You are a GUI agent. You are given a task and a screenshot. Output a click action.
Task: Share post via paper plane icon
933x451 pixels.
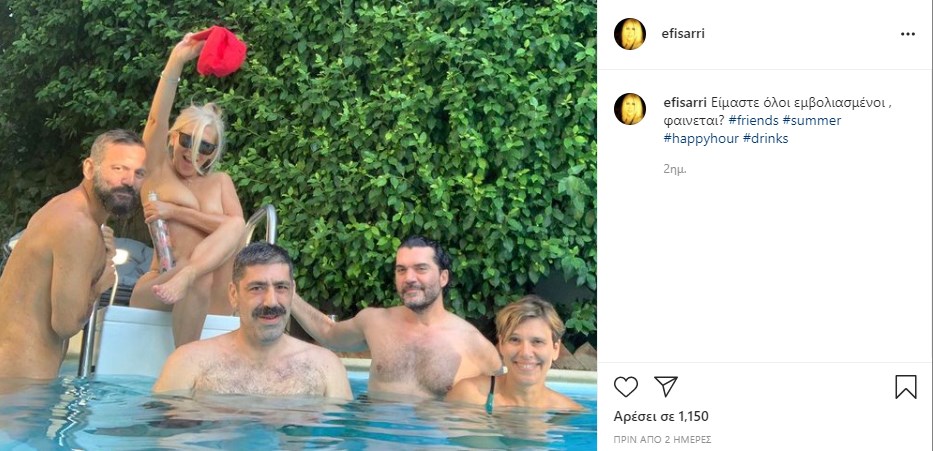tap(666, 387)
